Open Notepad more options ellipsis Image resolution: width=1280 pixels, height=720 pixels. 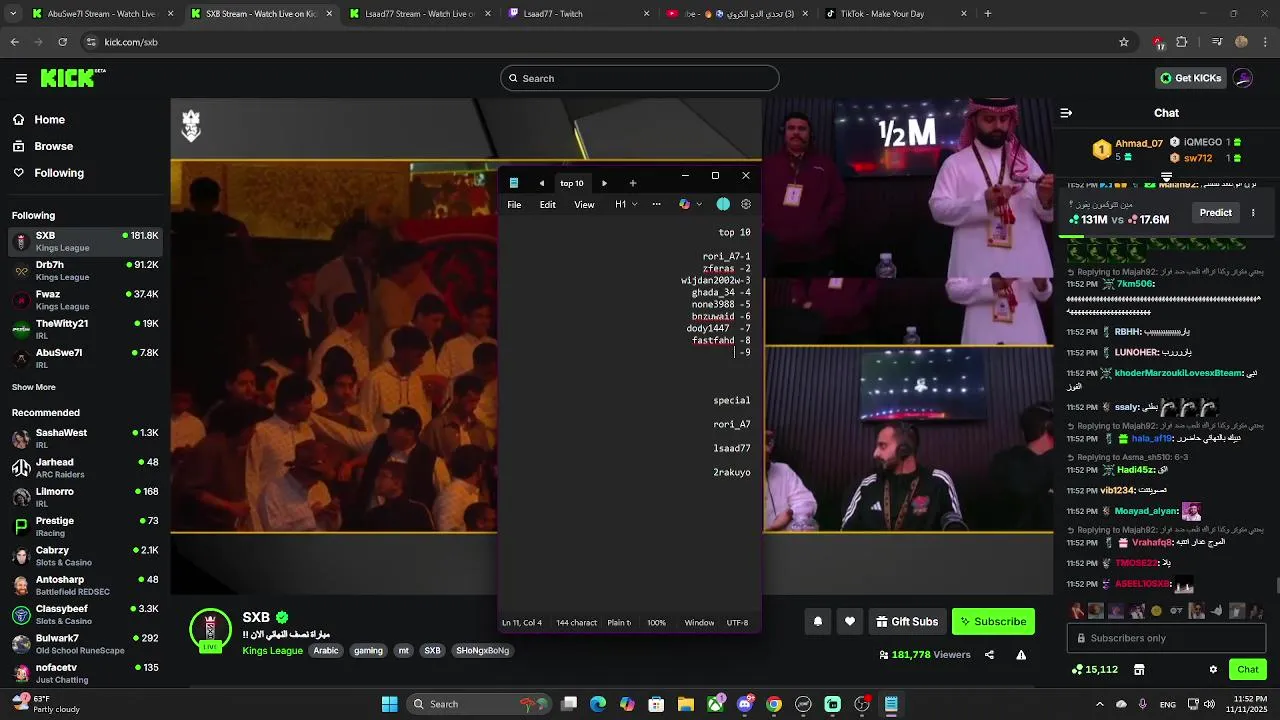[x=656, y=204]
